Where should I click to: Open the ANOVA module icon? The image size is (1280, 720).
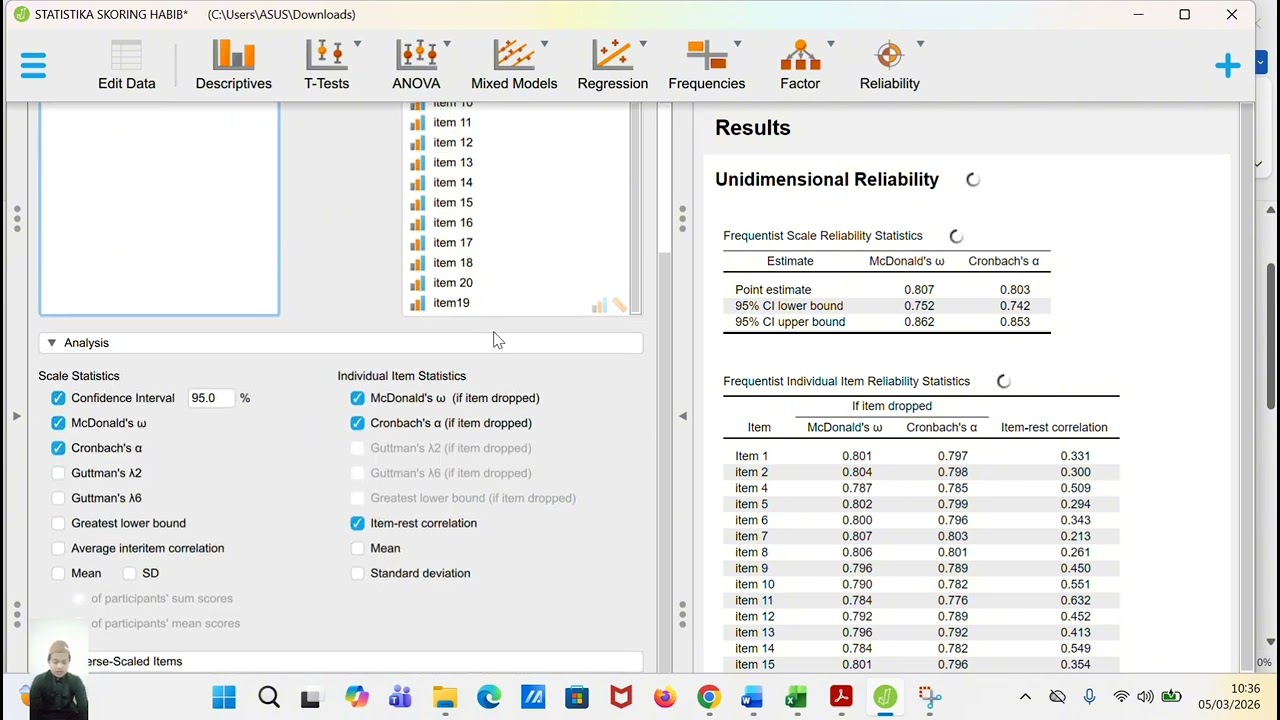(x=416, y=66)
